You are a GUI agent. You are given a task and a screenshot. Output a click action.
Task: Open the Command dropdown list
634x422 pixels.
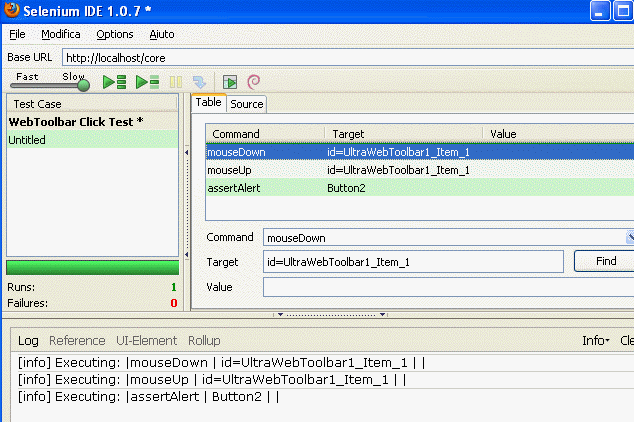630,238
